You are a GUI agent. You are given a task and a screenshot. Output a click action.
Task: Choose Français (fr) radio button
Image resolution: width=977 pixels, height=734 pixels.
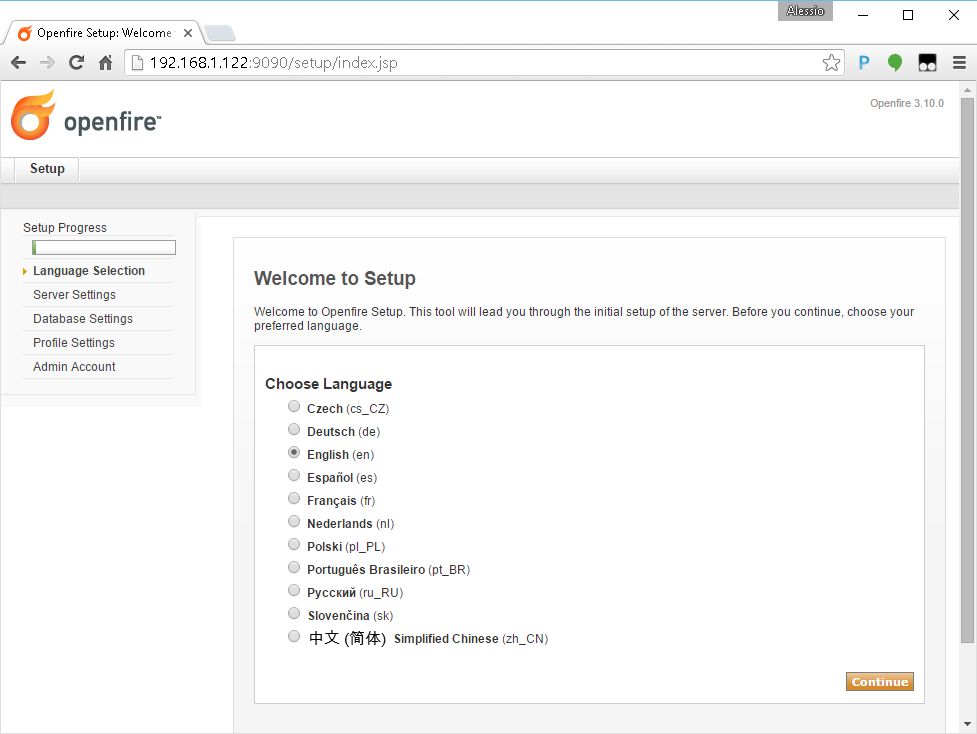click(294, 499)
